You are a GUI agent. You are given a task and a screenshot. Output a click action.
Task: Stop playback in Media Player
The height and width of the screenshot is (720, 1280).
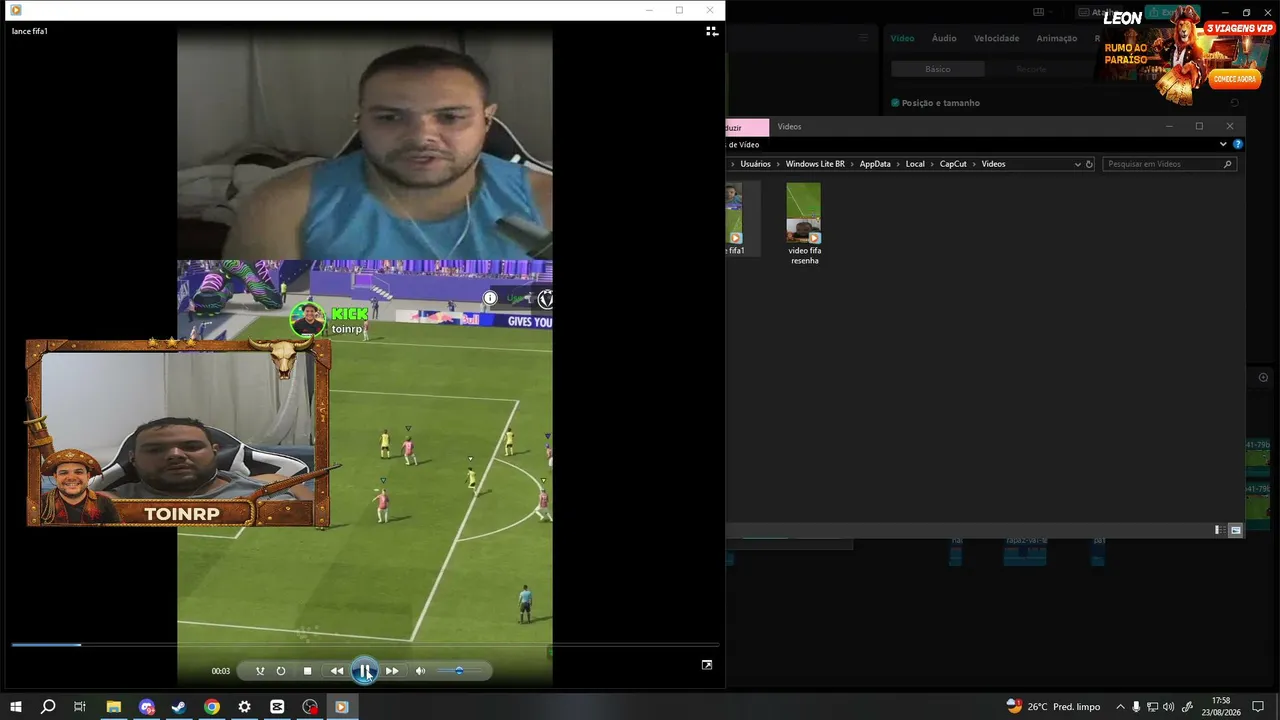pyautogui.click(x=308, y=671)
